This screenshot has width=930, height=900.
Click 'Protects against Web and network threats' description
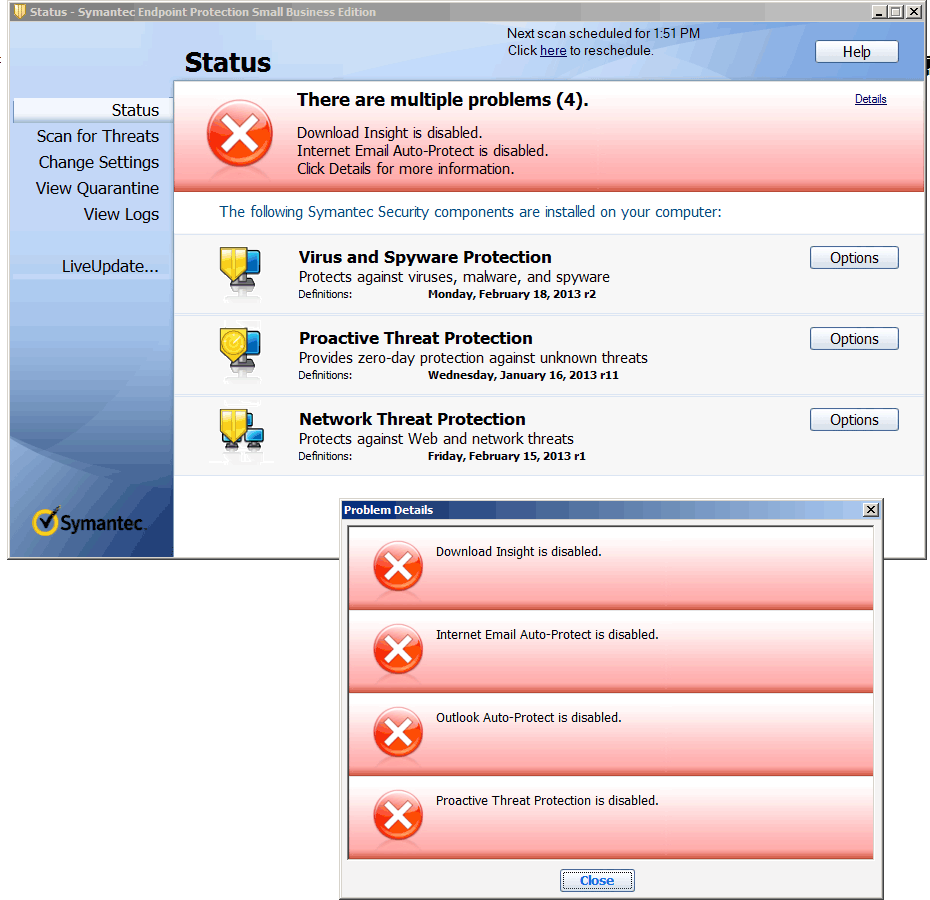[436, 439]
